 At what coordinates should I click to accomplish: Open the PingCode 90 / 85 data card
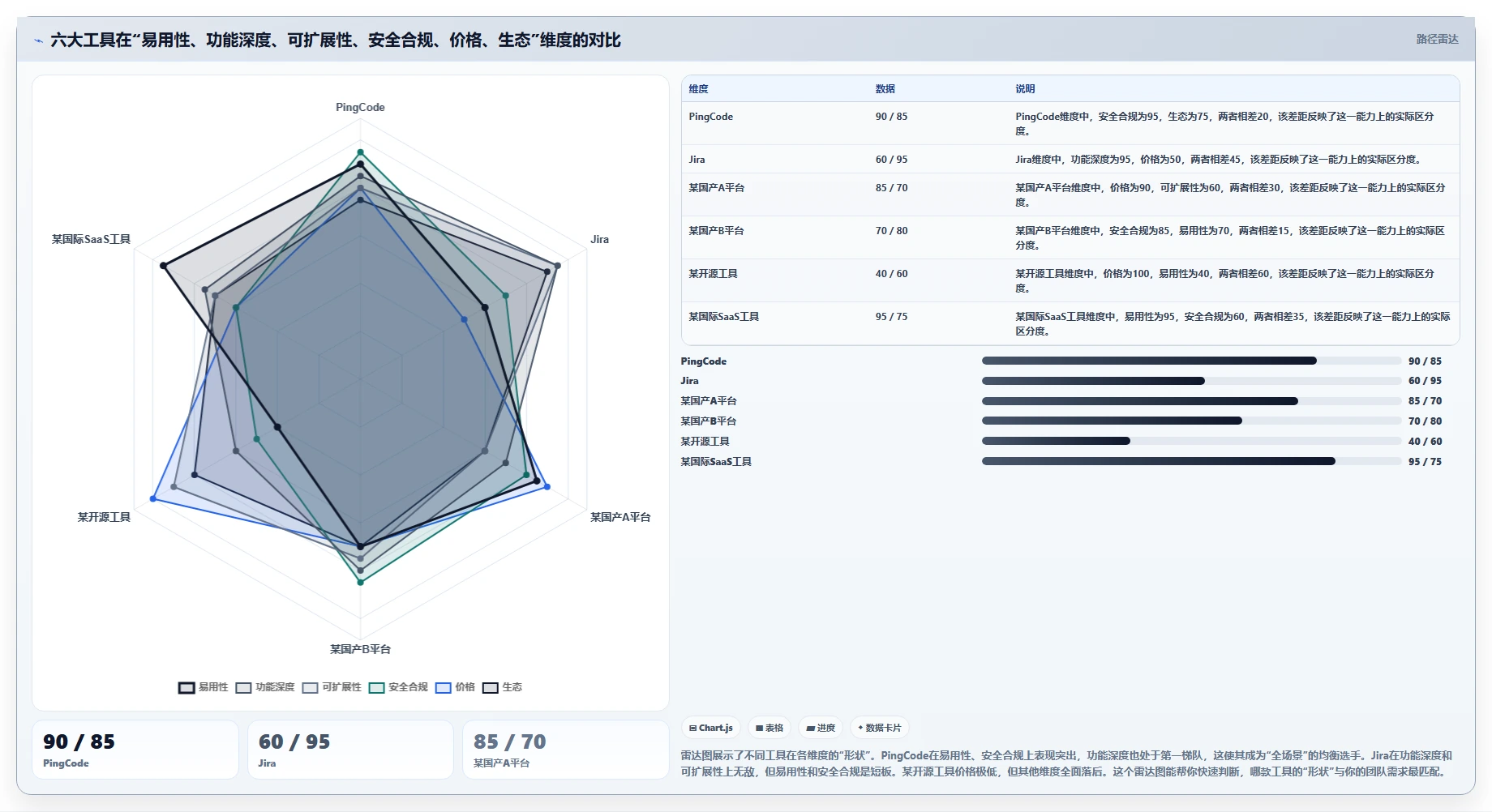coord(135,750)
